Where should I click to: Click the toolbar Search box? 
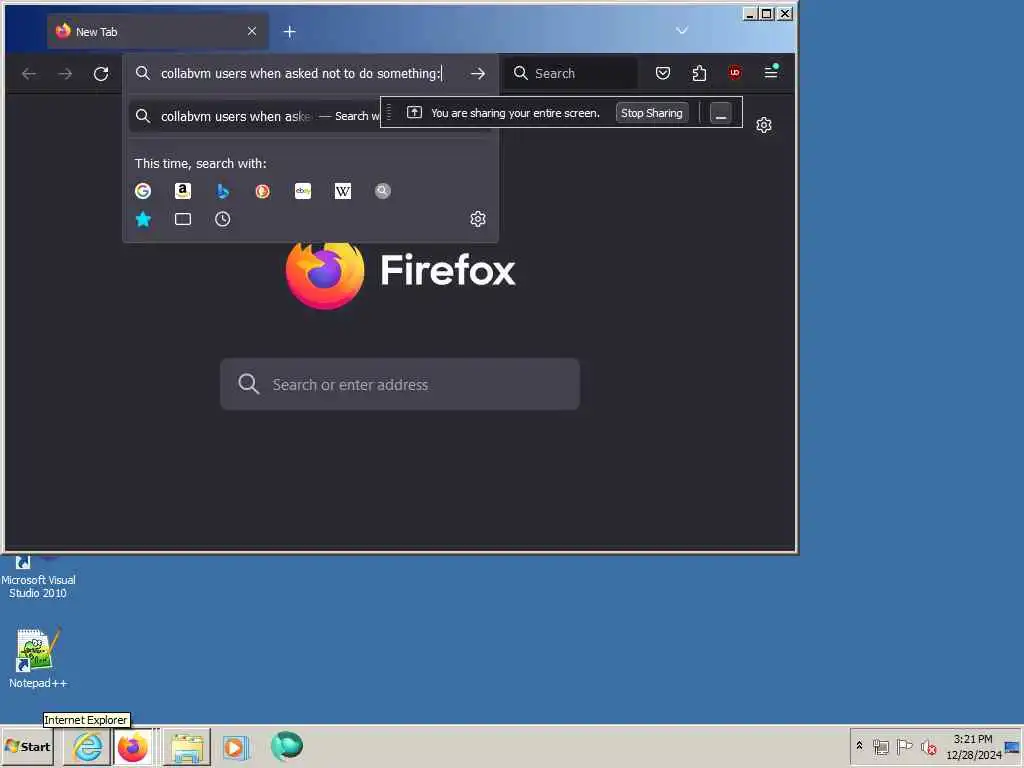[570, 73]
